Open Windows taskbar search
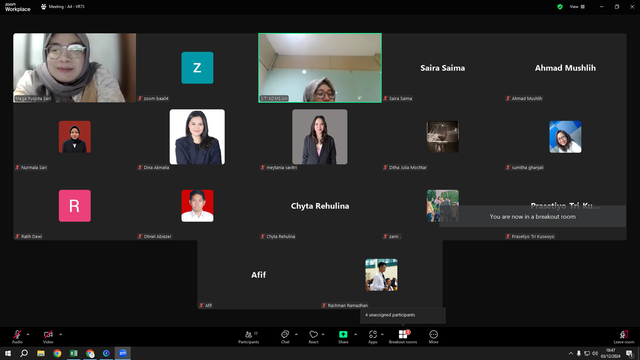 tap(24, 353)
